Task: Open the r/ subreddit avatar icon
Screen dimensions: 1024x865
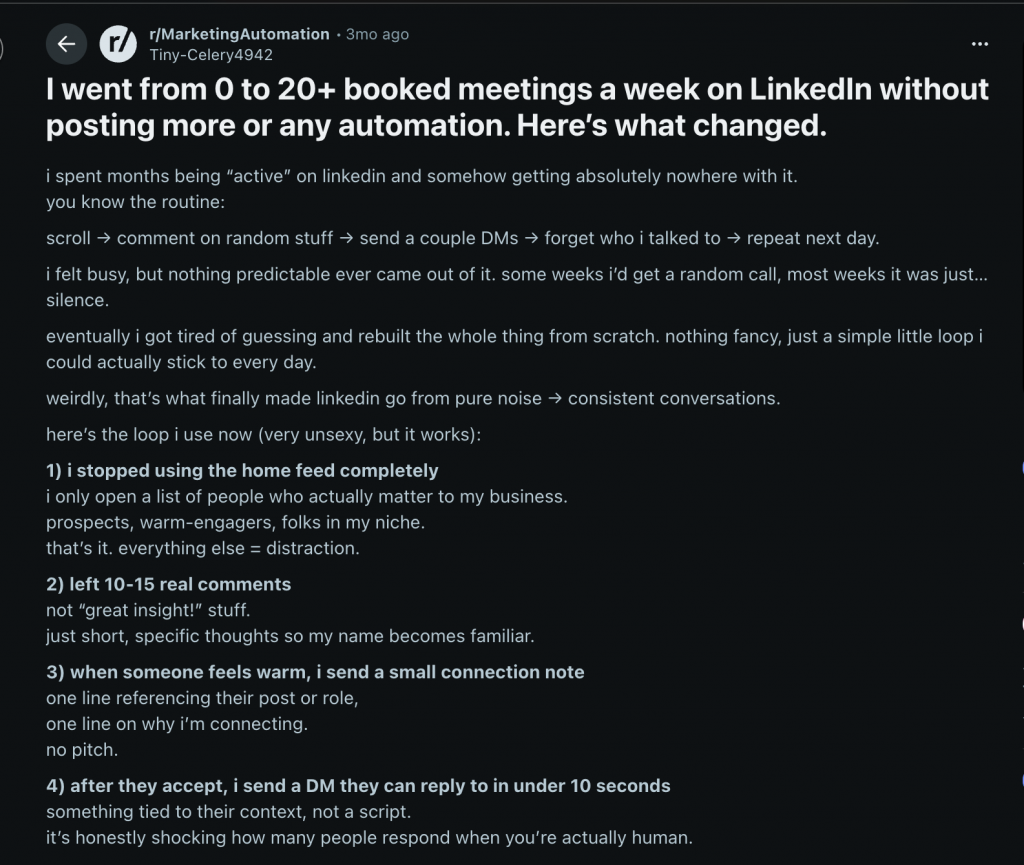Action: tap(117, 43)
